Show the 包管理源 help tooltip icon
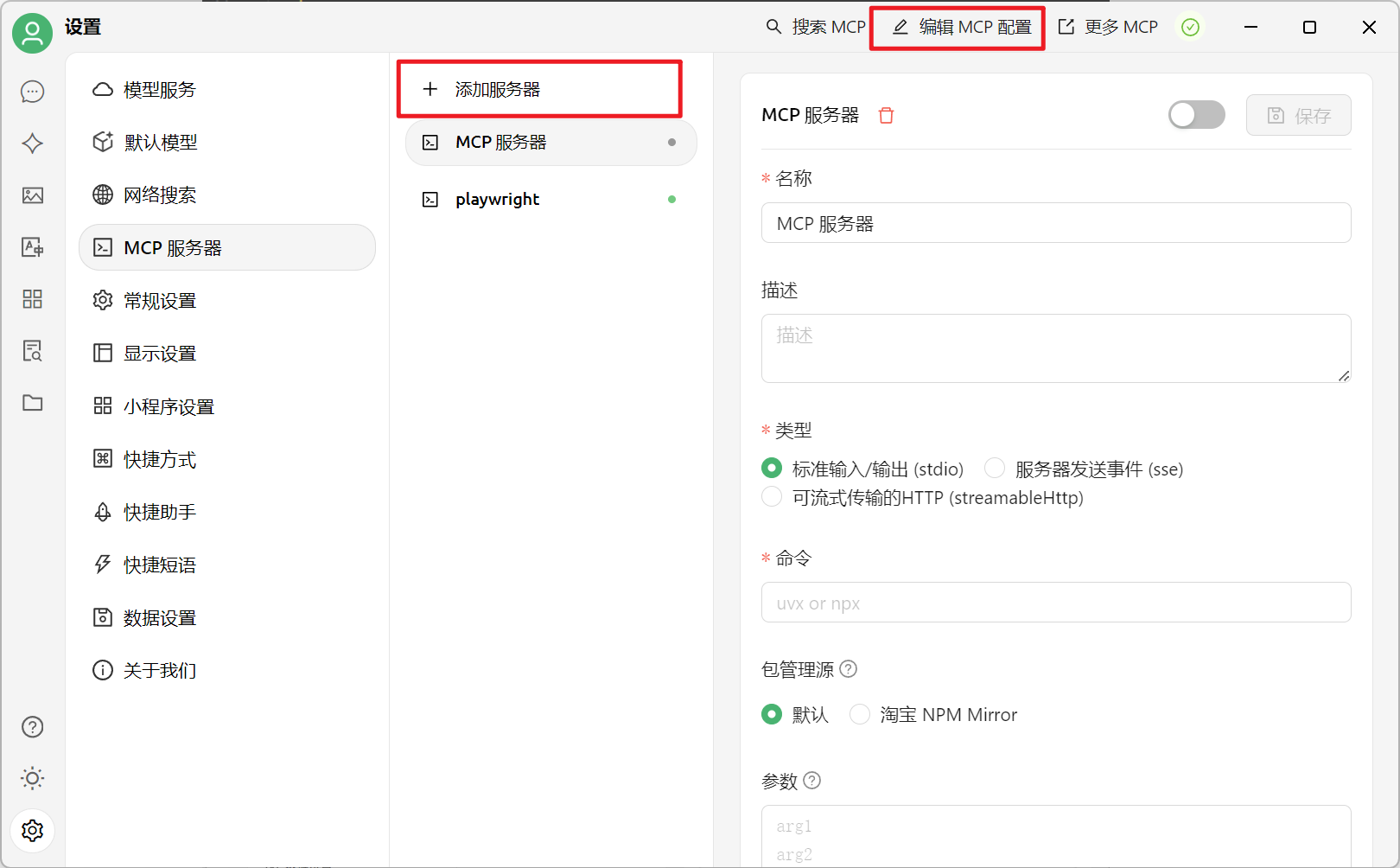 click(849, 669)
